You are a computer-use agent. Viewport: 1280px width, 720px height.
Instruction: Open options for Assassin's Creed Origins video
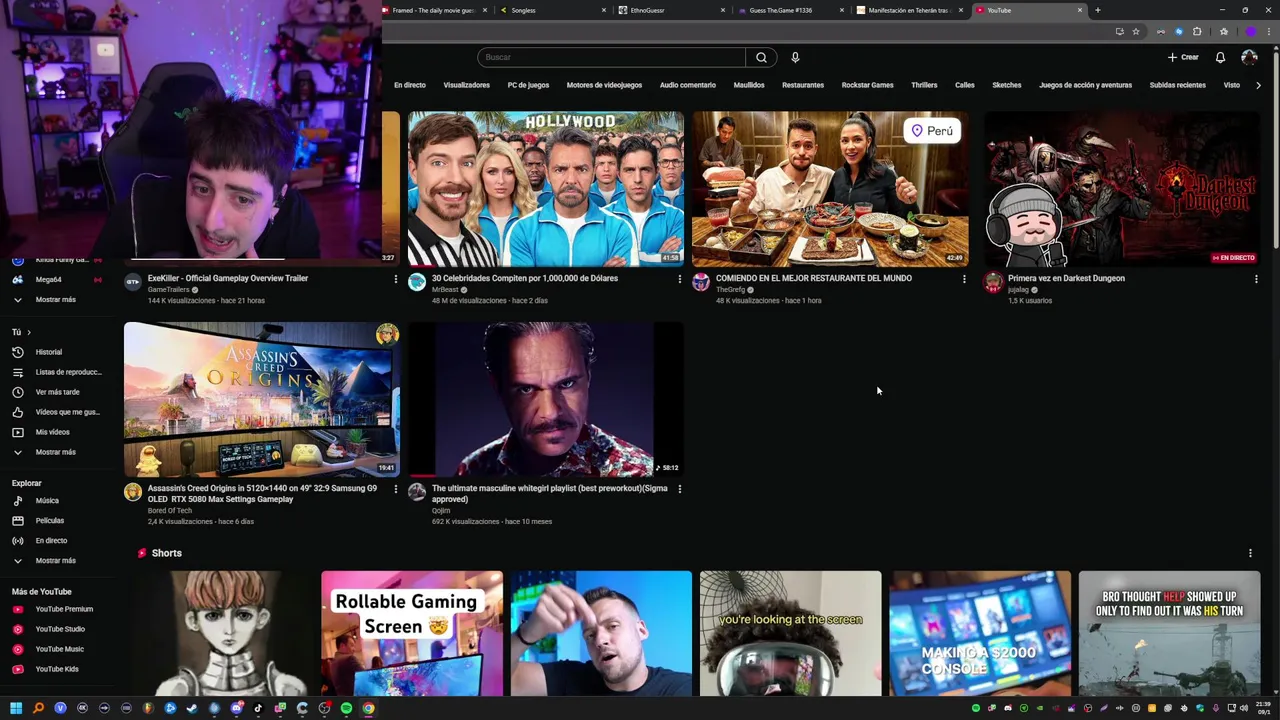(x=395, y=489)
